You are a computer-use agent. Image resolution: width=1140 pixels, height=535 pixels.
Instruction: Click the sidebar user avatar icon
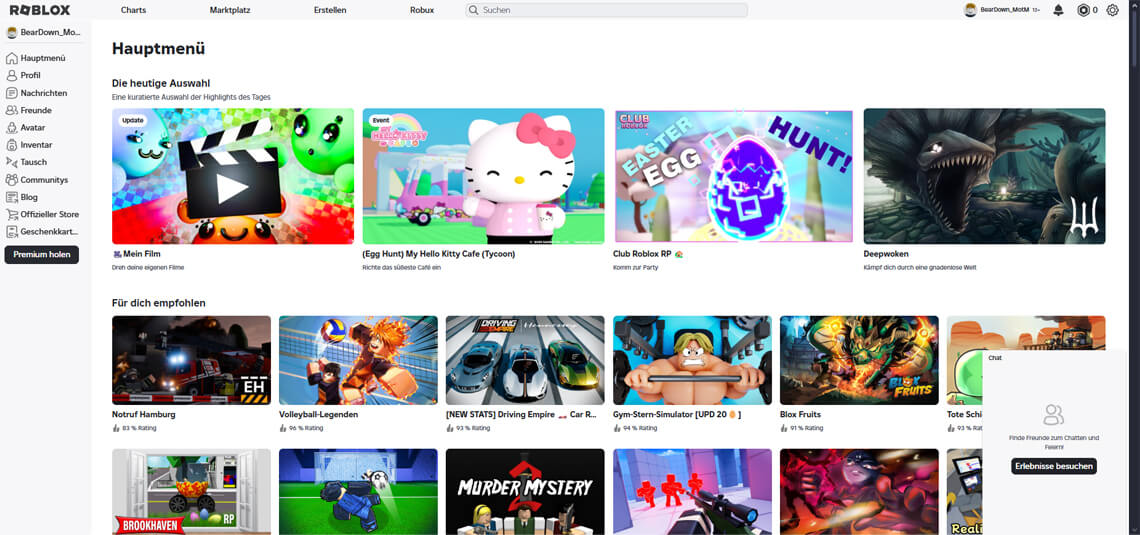click(x=12, y=33)
